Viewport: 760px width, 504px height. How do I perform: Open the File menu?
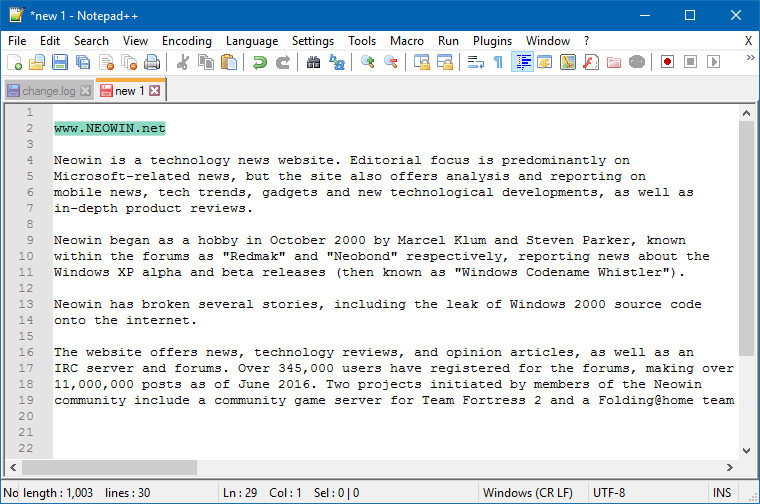click(17, 41)
